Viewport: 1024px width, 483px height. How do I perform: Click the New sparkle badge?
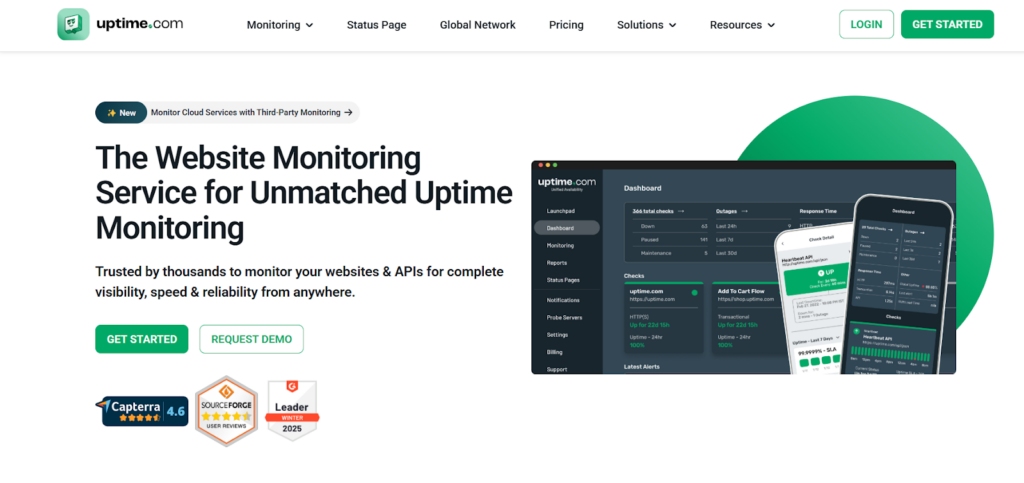tap(121, 112)
